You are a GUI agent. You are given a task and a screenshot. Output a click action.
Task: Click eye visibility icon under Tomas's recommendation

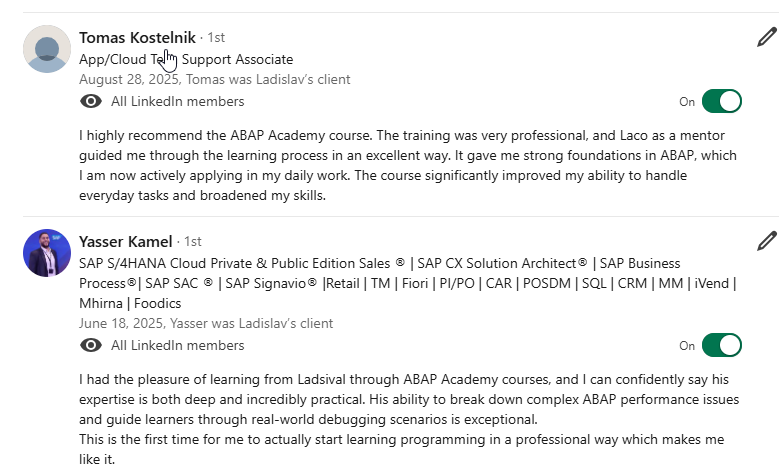(90, 101)
